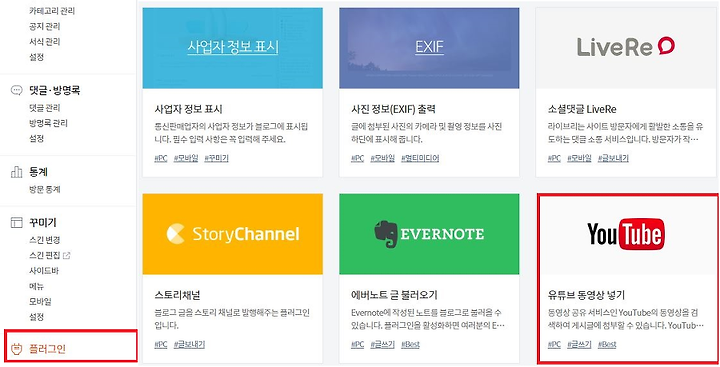Click the Evernote green banner

pyautogui.click(x=429, y=234)
